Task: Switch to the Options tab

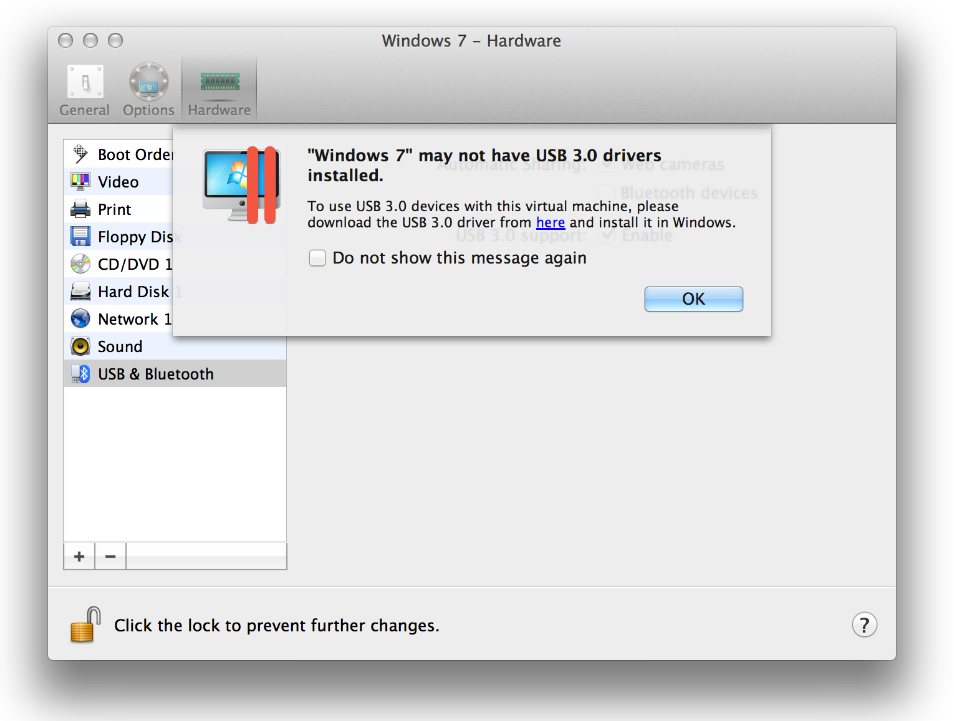Action: [x=148, y=90]
